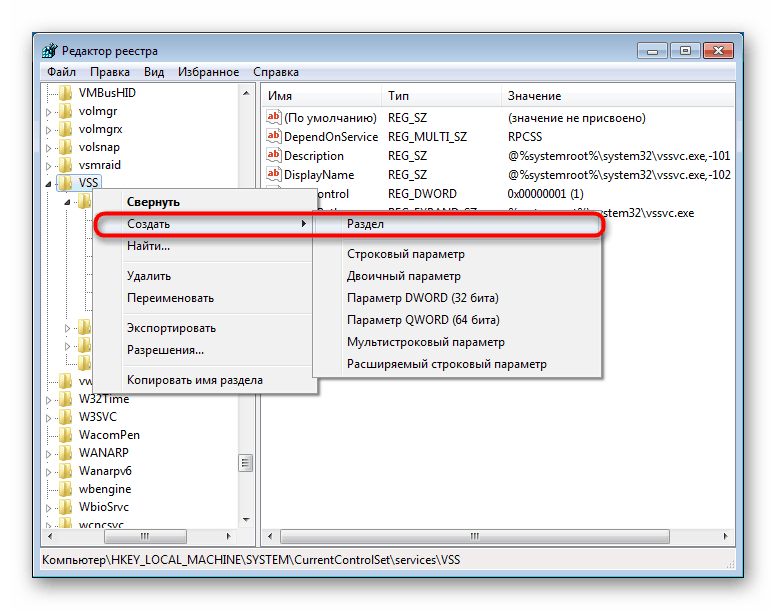
Task: Open the Вид menu
Action: [x=154, y=72]
